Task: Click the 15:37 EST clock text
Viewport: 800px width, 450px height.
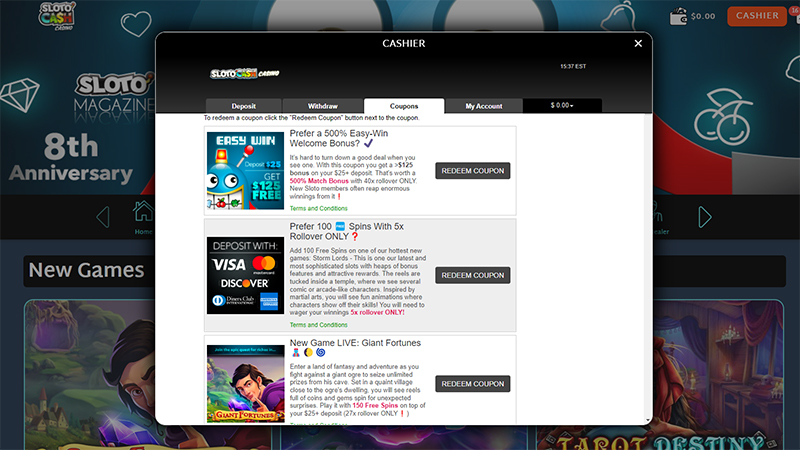Action: pos(573,66)
